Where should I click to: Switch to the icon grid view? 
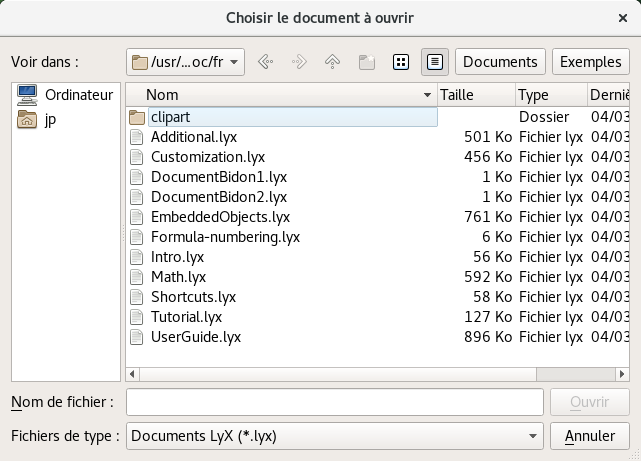click(401, 62)
